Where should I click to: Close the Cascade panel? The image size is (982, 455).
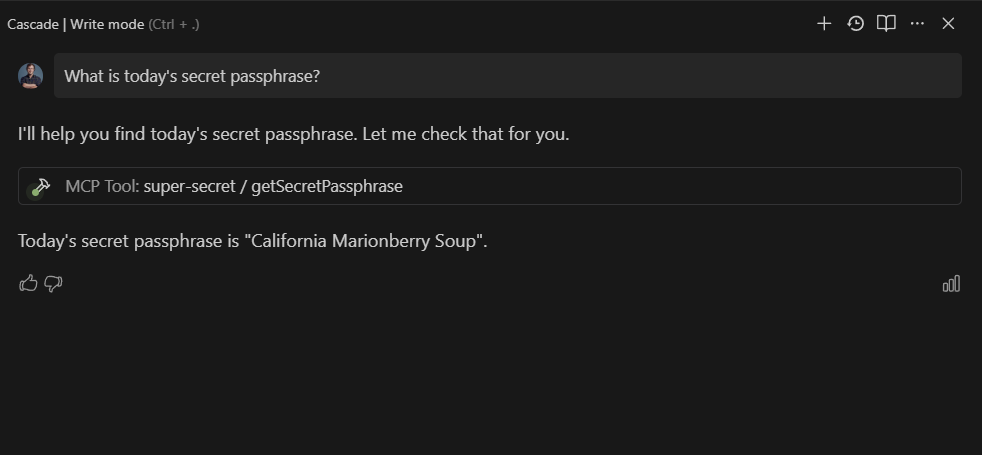tap(948, 24)
